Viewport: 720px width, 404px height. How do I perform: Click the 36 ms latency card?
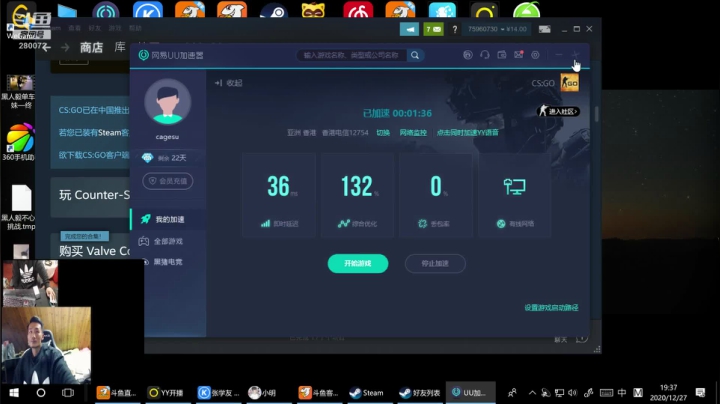279,196
